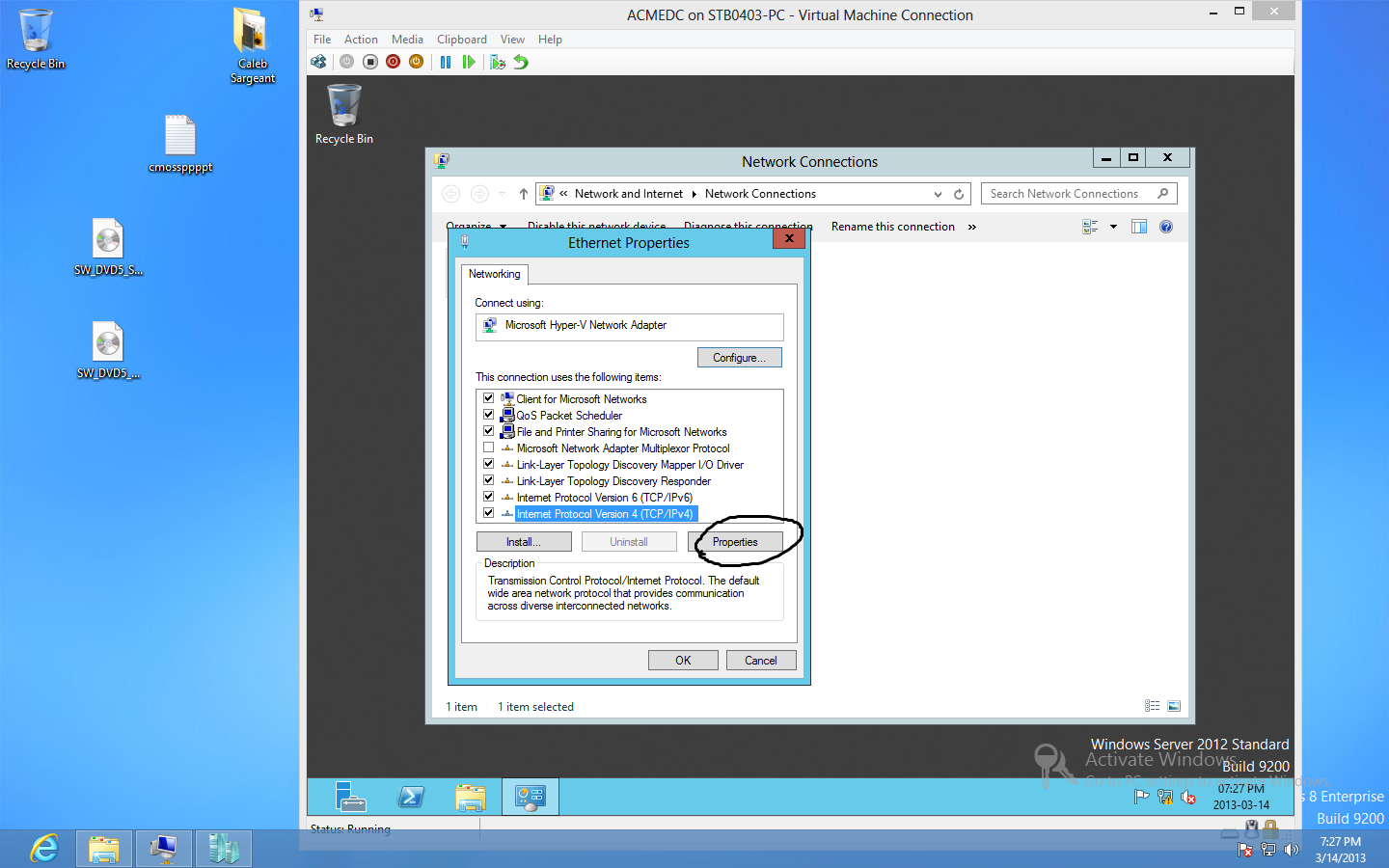The image size is (1389, 868).
Task: Click Network Connections button in VM taskbar
Action: pyautogui.click(x=531, y=797)
